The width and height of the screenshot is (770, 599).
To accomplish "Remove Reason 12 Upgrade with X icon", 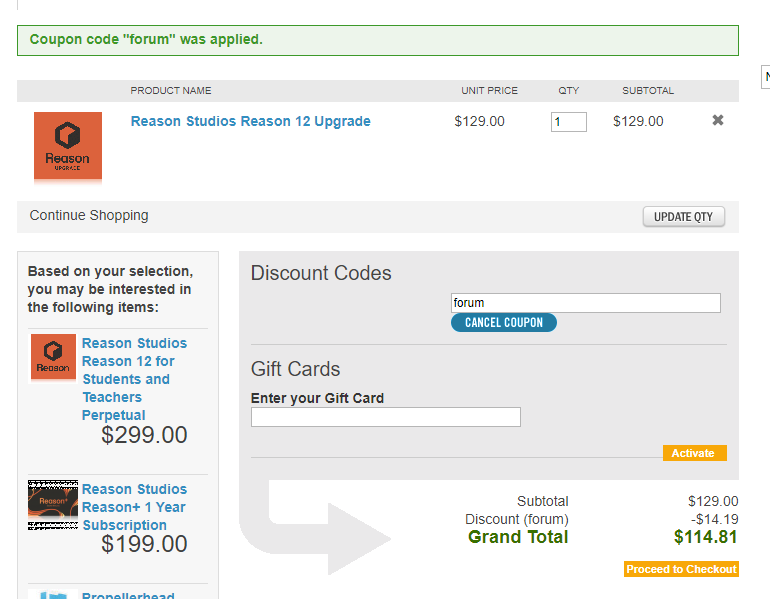I will (717, 120).
